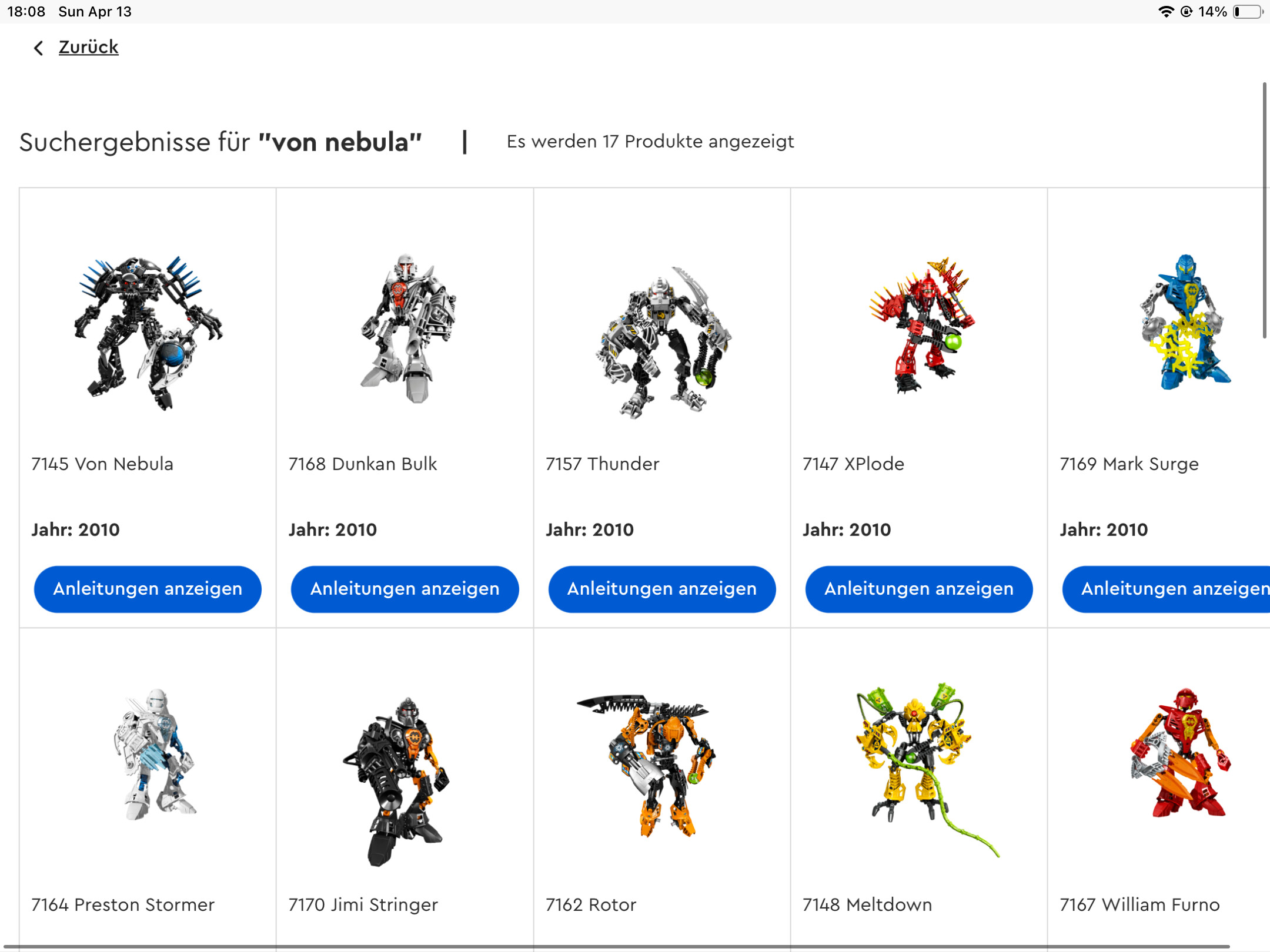Select the '7147 XPlode' product title
Viewport: 1270px width, 952px height.
pos(854,464)
